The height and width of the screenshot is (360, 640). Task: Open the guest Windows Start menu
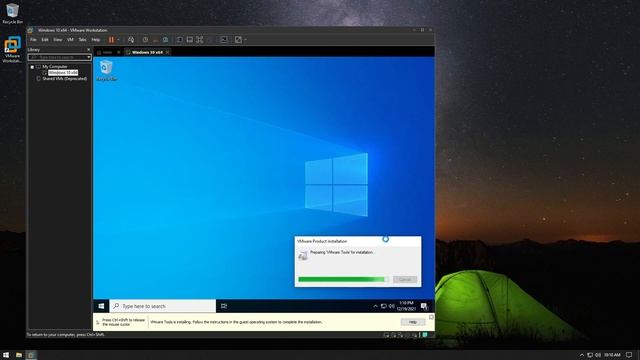tap(101, 306)
